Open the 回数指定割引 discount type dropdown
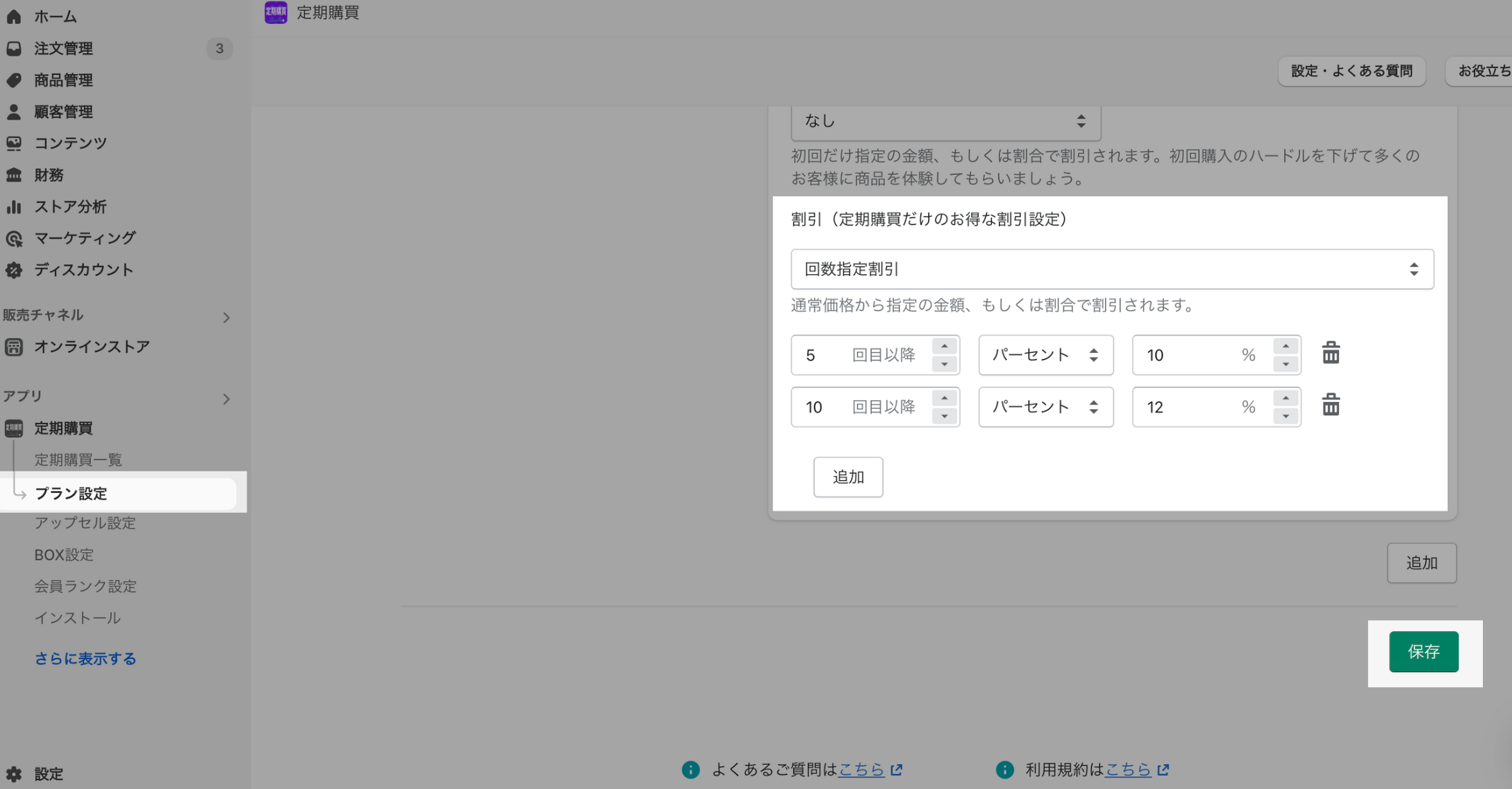Viewport: 1512px width, 789px height. [1112, 269]
